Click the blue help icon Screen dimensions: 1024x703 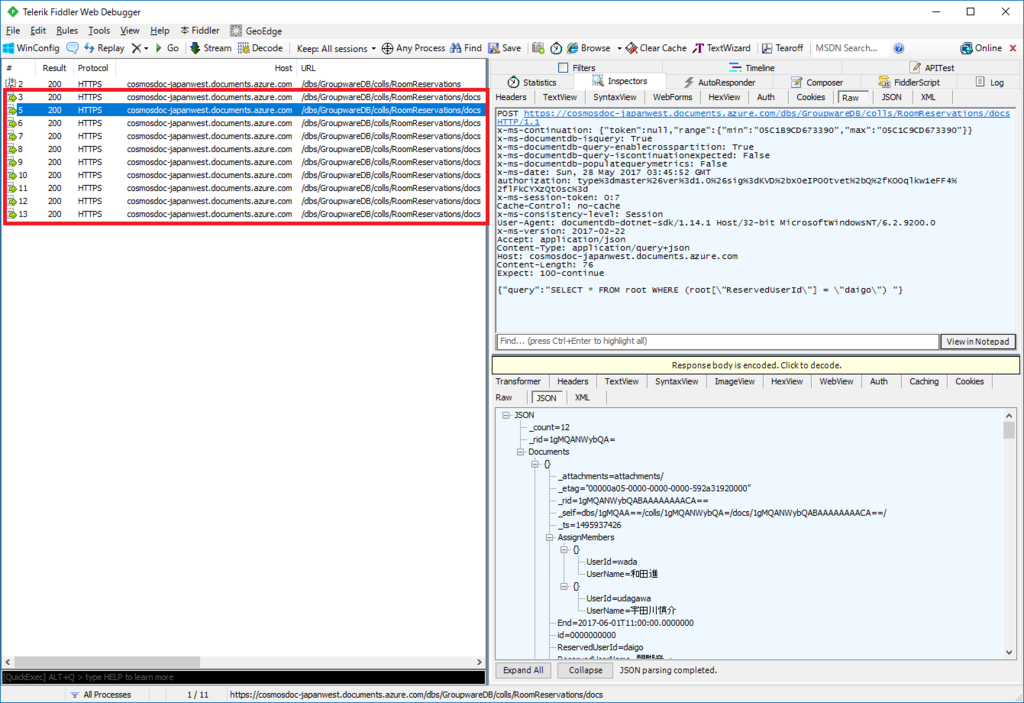coord(899,48)
